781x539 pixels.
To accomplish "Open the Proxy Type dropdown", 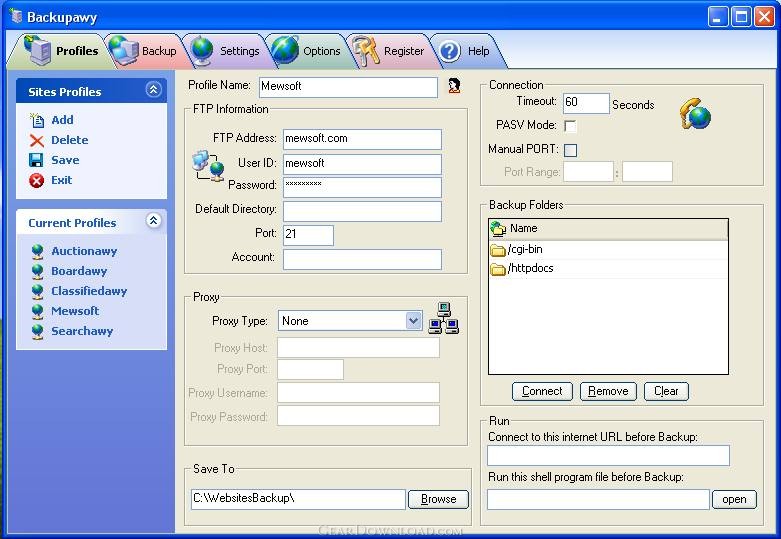I will click(x=413, y=320).
